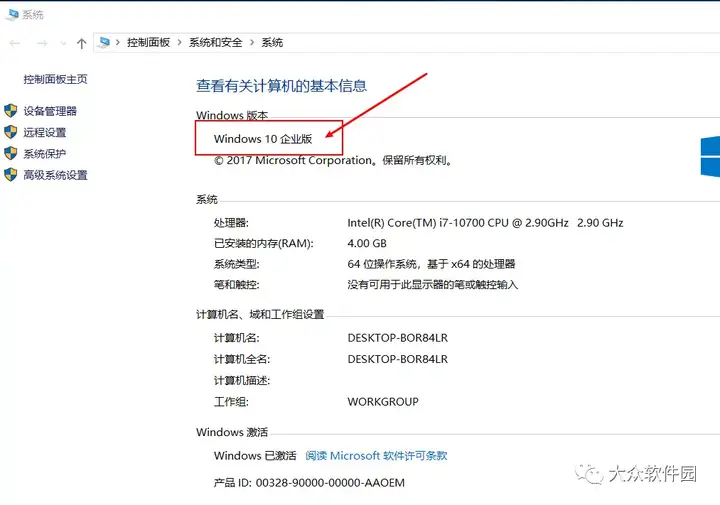Open 系统和安全 breadcrumb
Screen dimensions: 720x505
215,43
